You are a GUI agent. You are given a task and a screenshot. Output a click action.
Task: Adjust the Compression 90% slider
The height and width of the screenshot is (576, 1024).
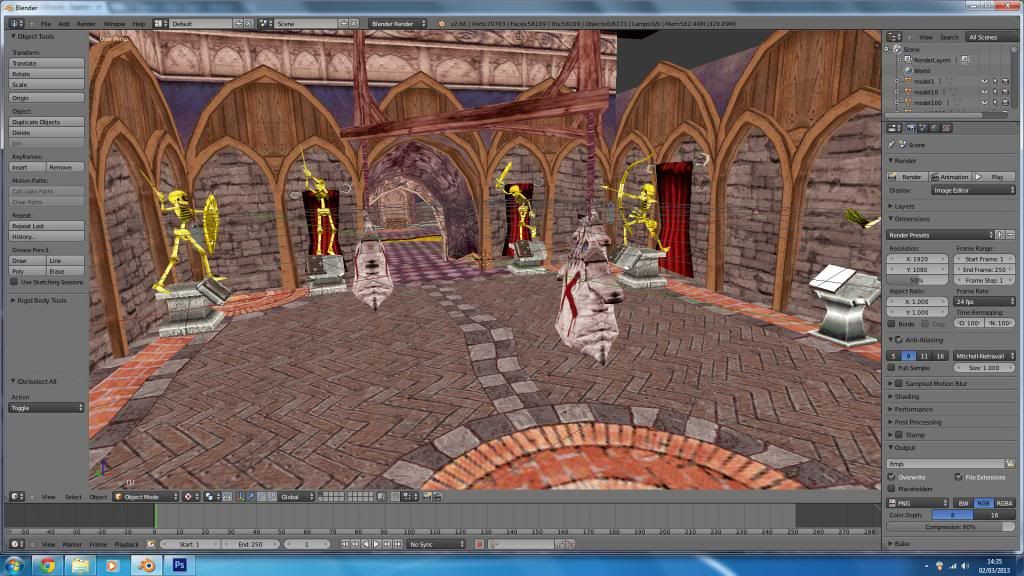pos(951,526)
